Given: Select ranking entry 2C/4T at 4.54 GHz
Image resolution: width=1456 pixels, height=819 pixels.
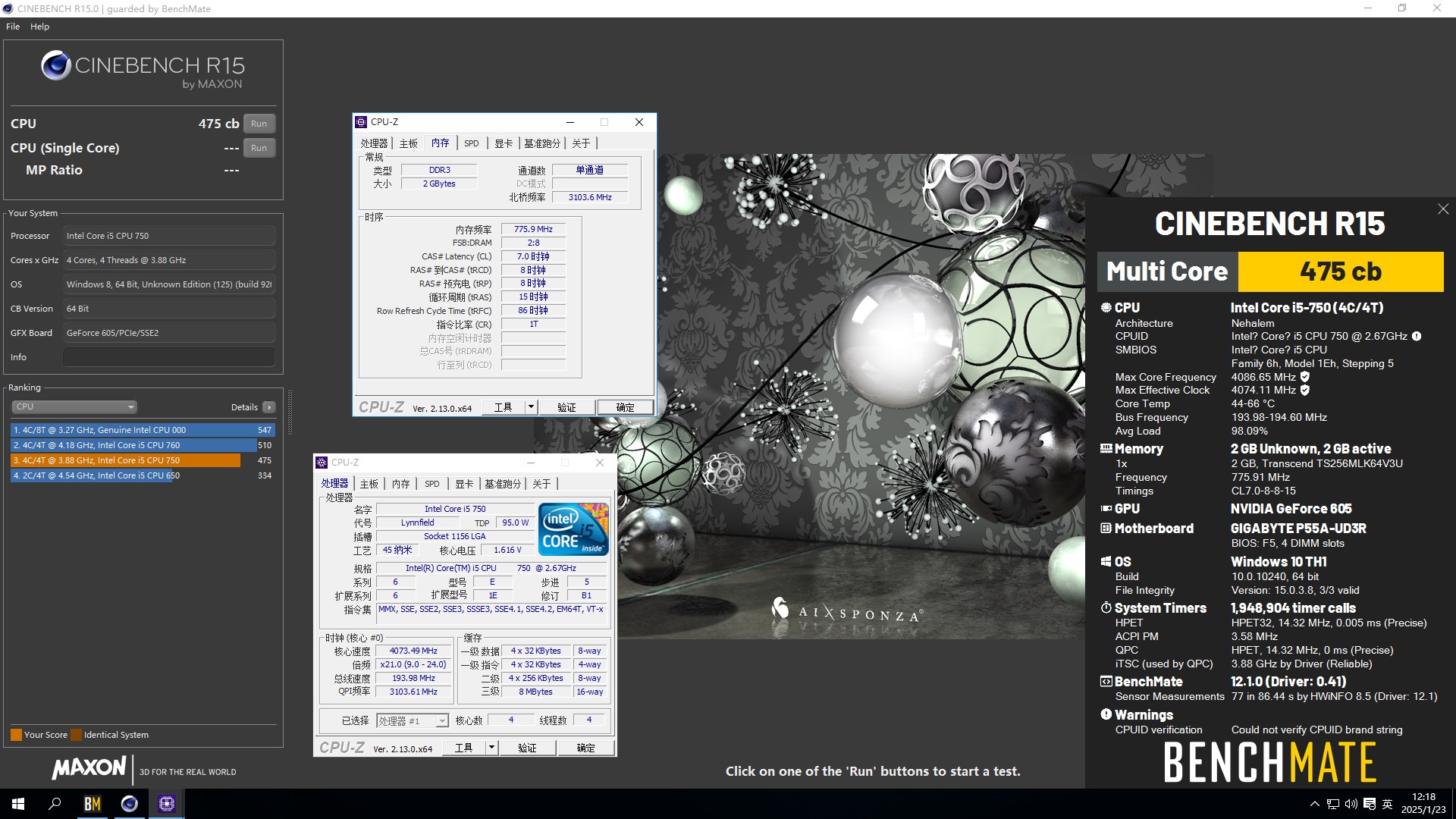Looking at the screenshot, I should click(143, 475).
